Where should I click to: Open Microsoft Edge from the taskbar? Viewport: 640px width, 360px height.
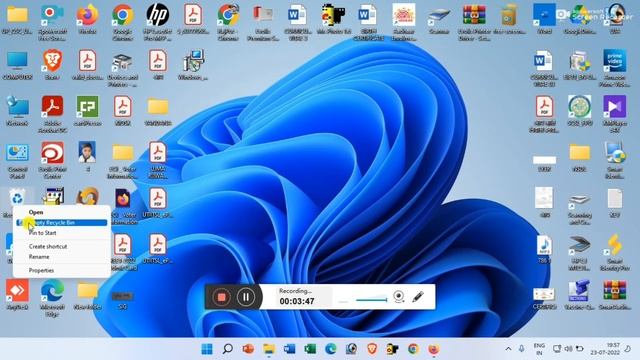click(331, 349)
